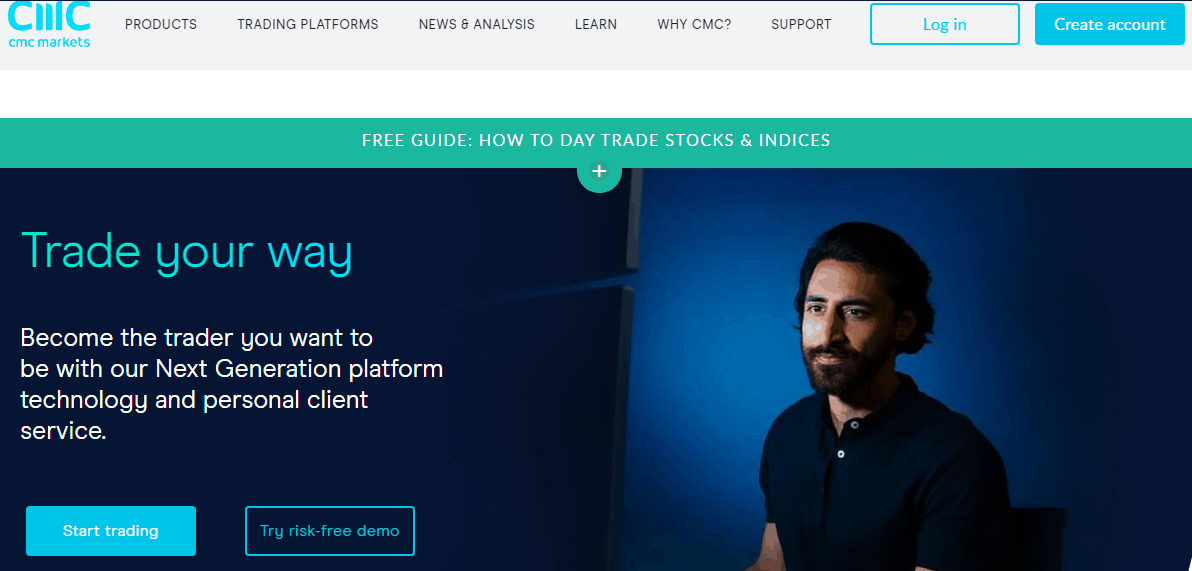
Task: Open the Why CMC? menu
Action: pyautogui.click(x=694, y=24)
